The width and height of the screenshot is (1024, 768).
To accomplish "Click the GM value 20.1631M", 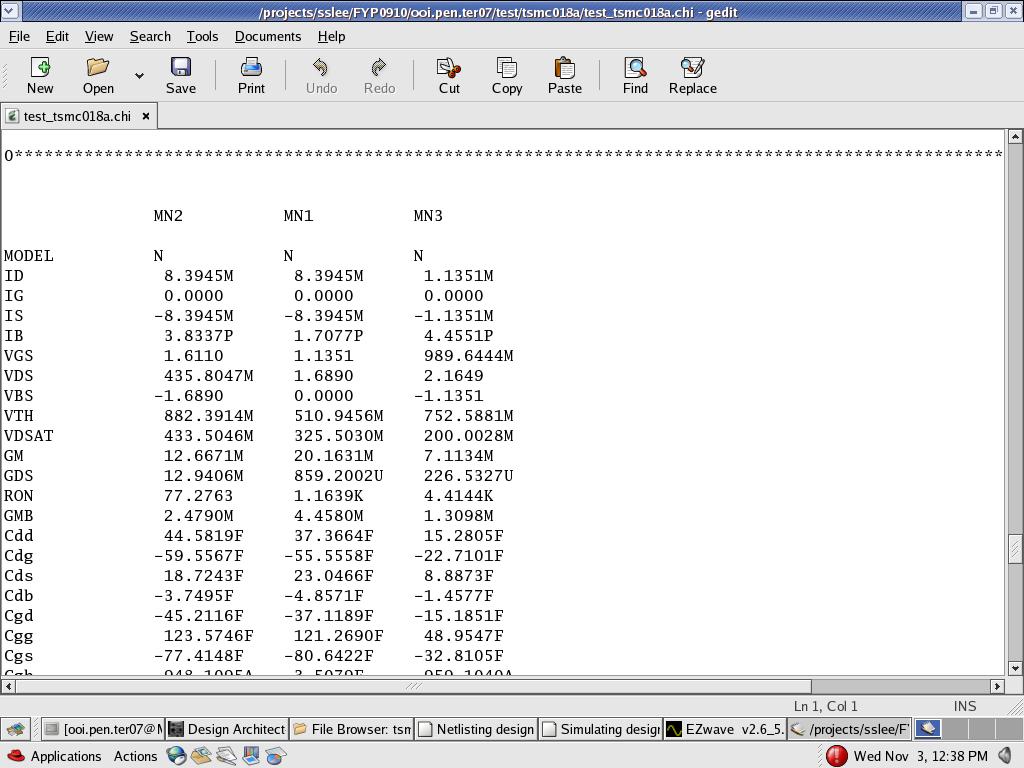I will click(334, 456).
